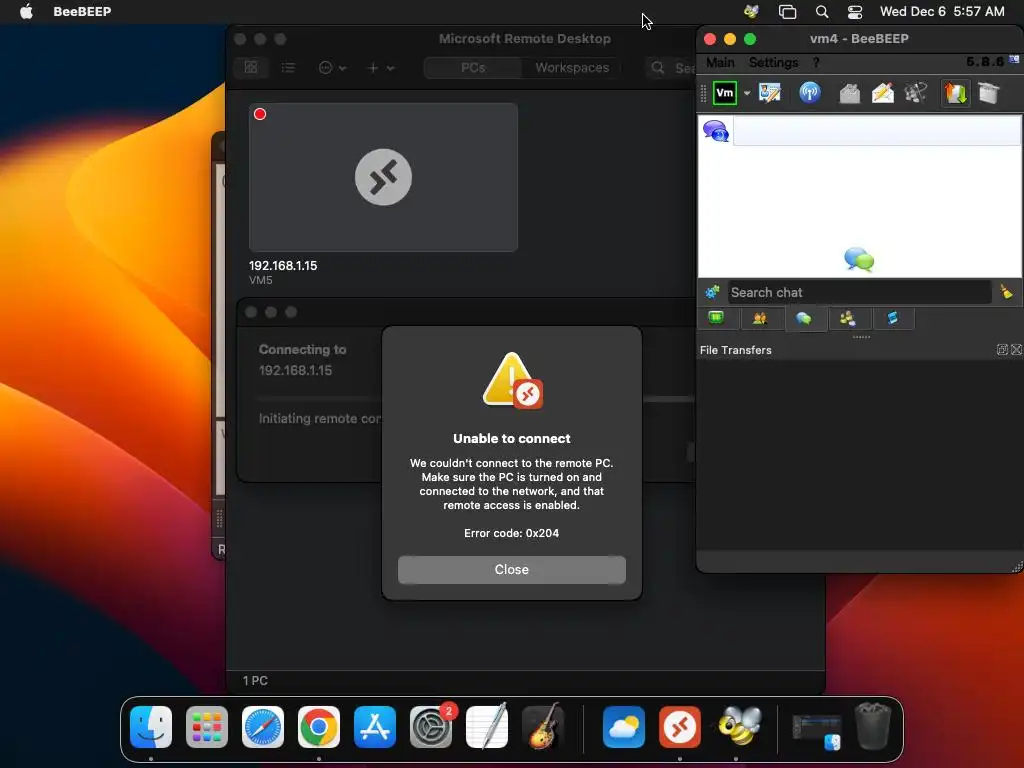
Task: Clear search with the broom icon
Action: [x=1006, y=291]
